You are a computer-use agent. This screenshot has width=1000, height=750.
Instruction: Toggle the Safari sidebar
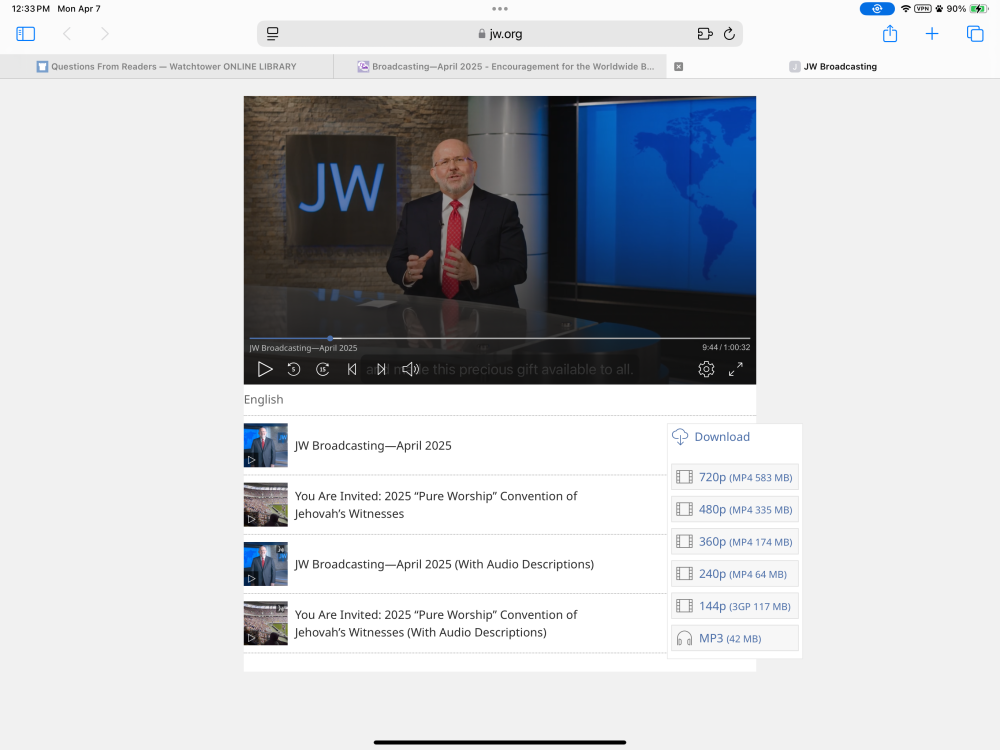click(x=26, y=34)
